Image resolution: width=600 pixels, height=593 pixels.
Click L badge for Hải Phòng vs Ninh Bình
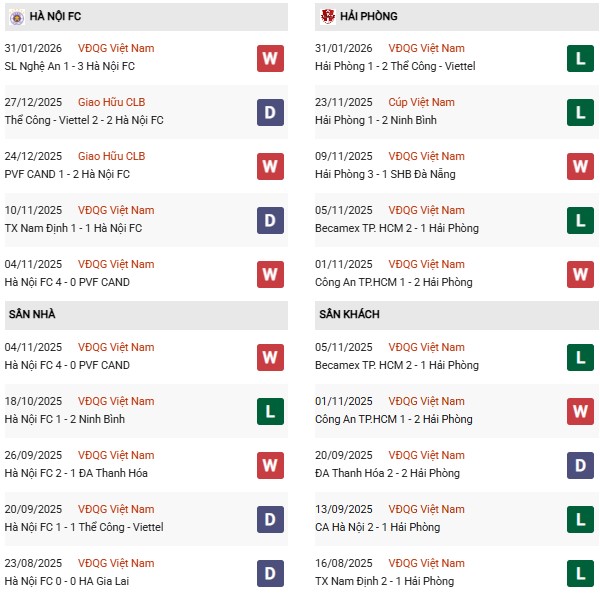pyautogui.click(x=580, y=112)
